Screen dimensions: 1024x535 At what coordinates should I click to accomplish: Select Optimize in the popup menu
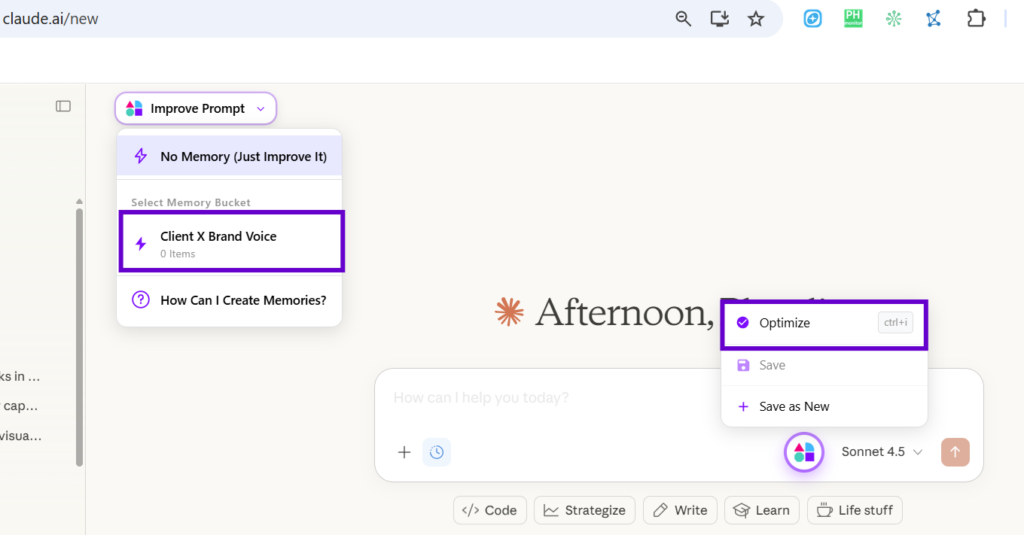pyautogui.click(x=824, y=323)
